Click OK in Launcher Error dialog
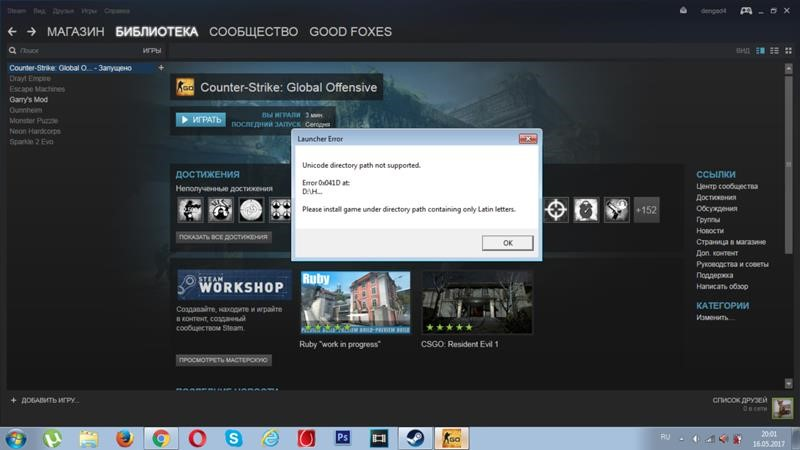Screen dimensions: 800x450 click(x=508, y=243)
